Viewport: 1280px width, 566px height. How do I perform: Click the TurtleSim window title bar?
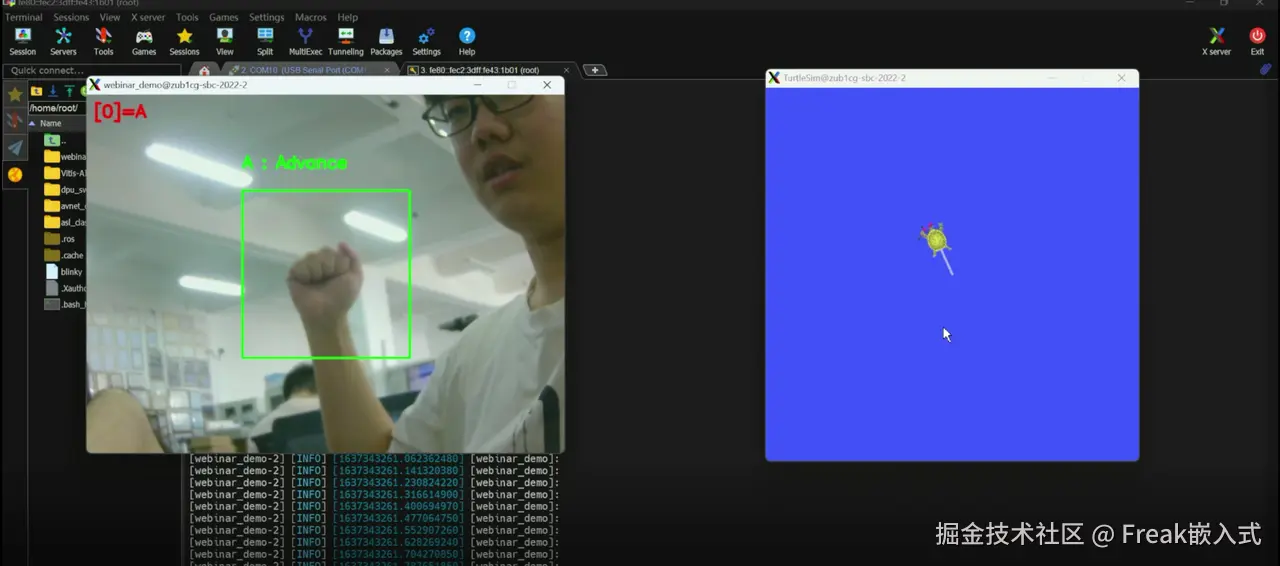click(x=952, y=78)
